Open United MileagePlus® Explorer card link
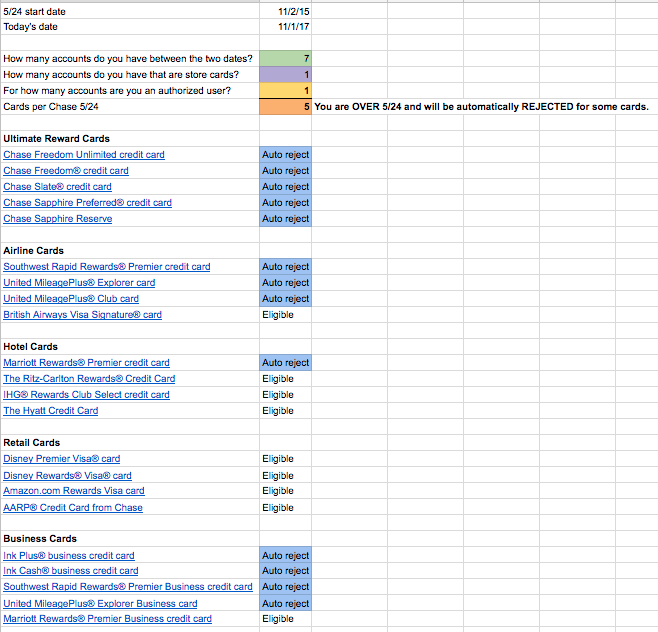658x632 pixels. coord(79,283)
